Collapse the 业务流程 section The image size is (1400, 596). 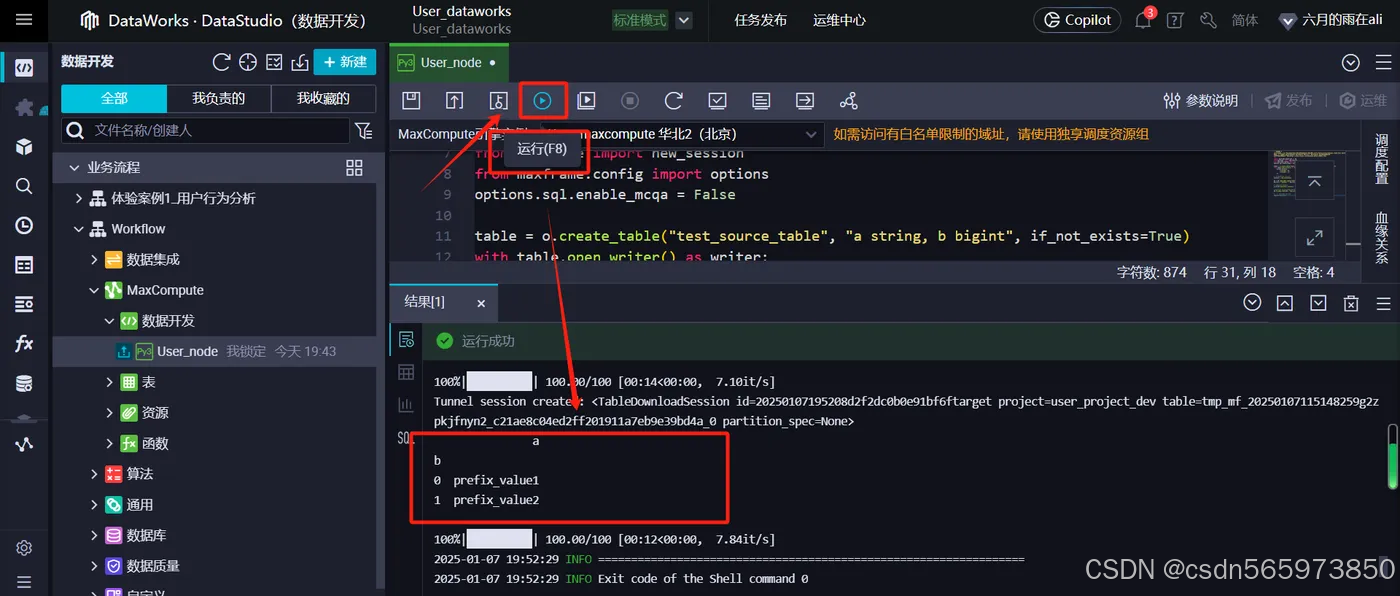pos(73,167)
